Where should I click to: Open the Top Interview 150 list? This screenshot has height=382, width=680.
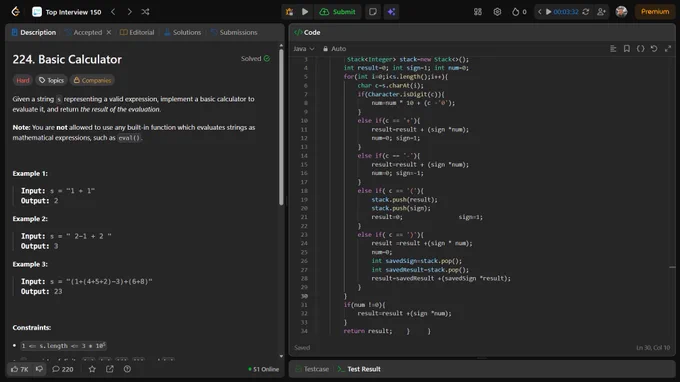point(67,12)
